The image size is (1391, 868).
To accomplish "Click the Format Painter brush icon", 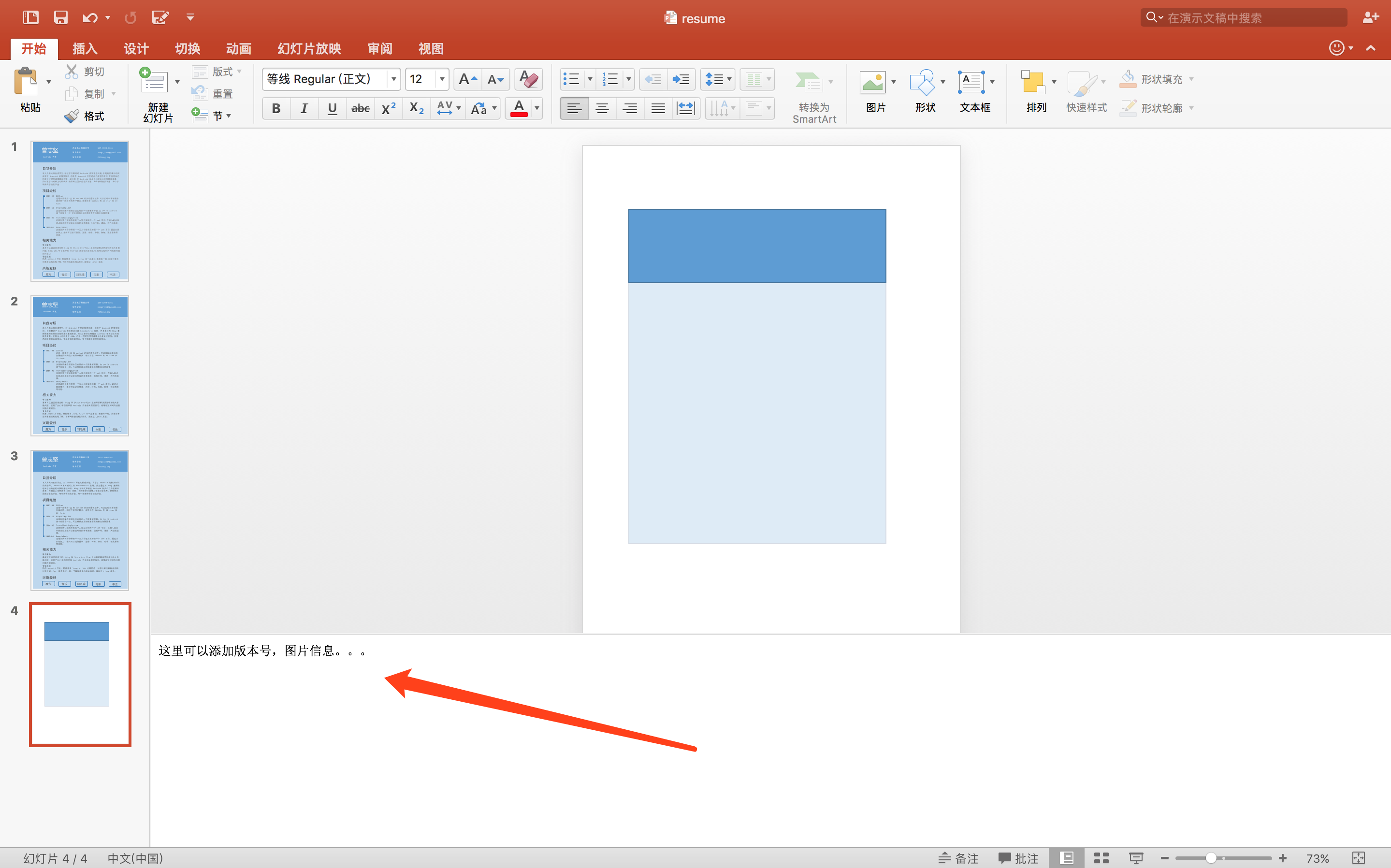I will 72,116.
